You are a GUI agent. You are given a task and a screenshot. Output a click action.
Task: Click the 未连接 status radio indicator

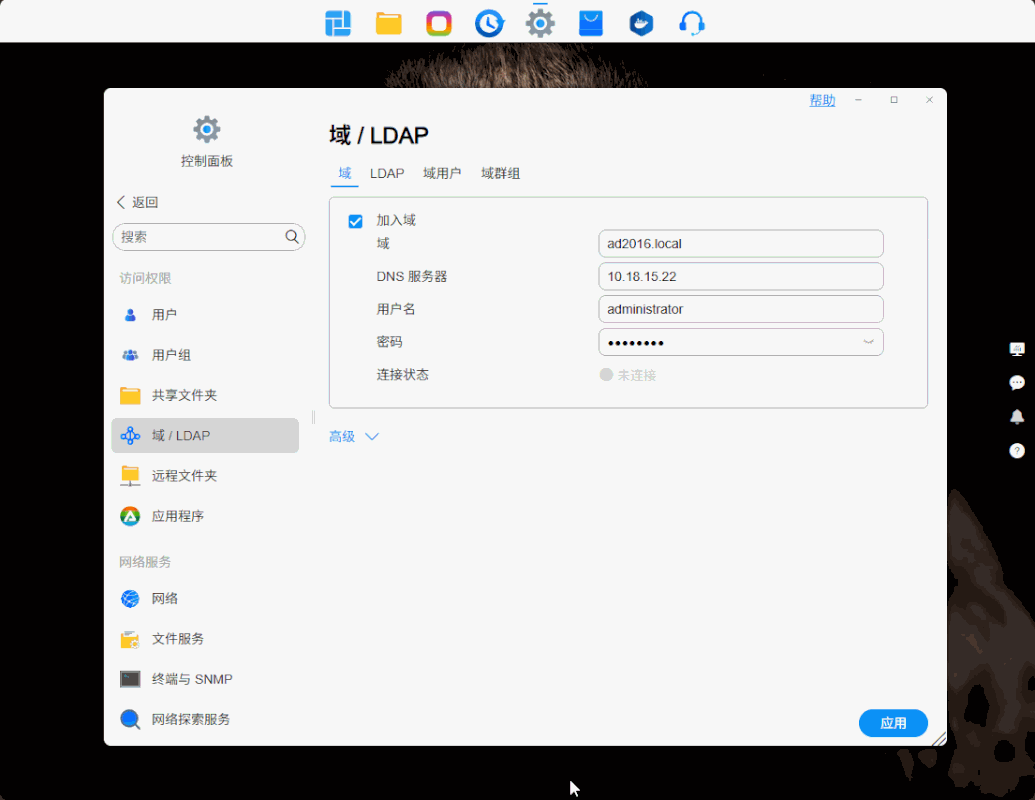pyautogui.click(x=606, y=375)
